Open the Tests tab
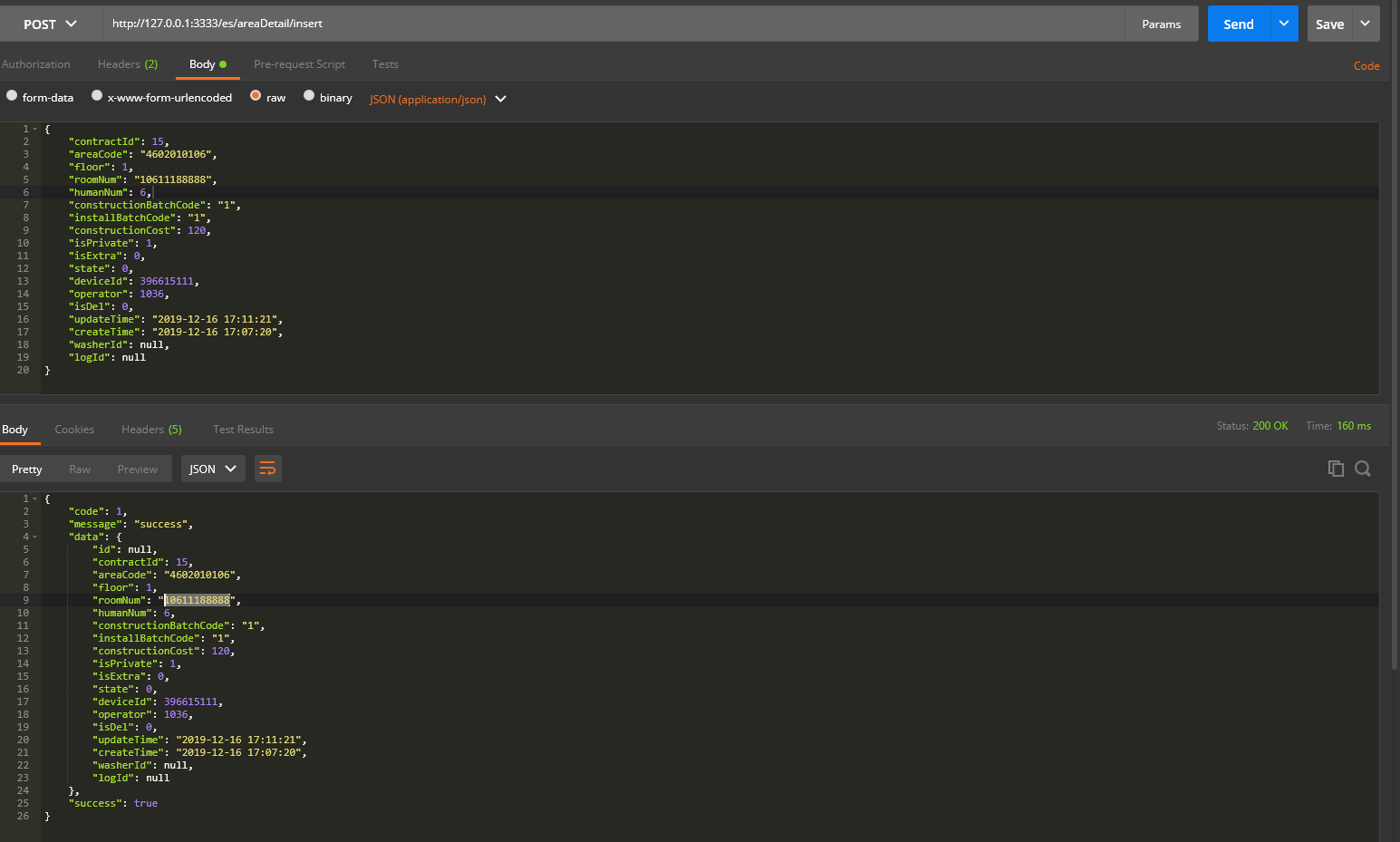 [x=385, y=64]
